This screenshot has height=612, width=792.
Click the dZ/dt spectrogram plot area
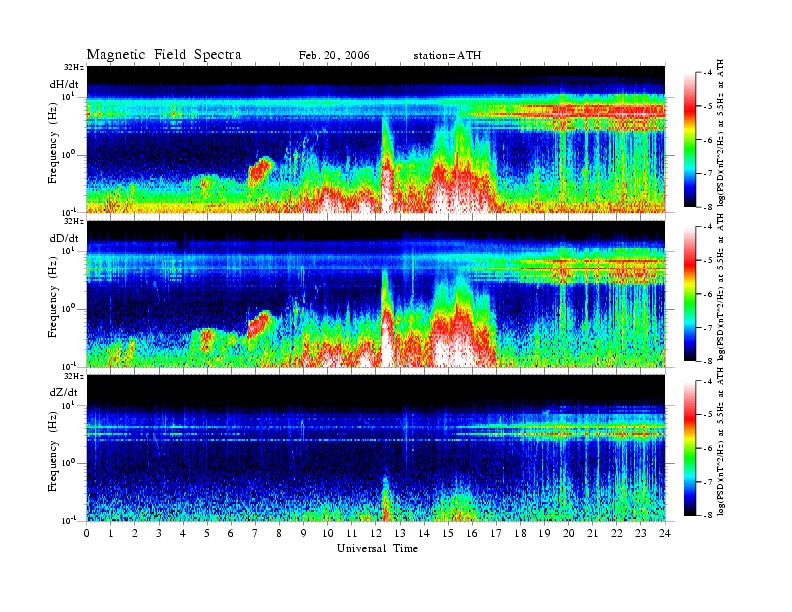pyautogui.click(x=376, y=448)
